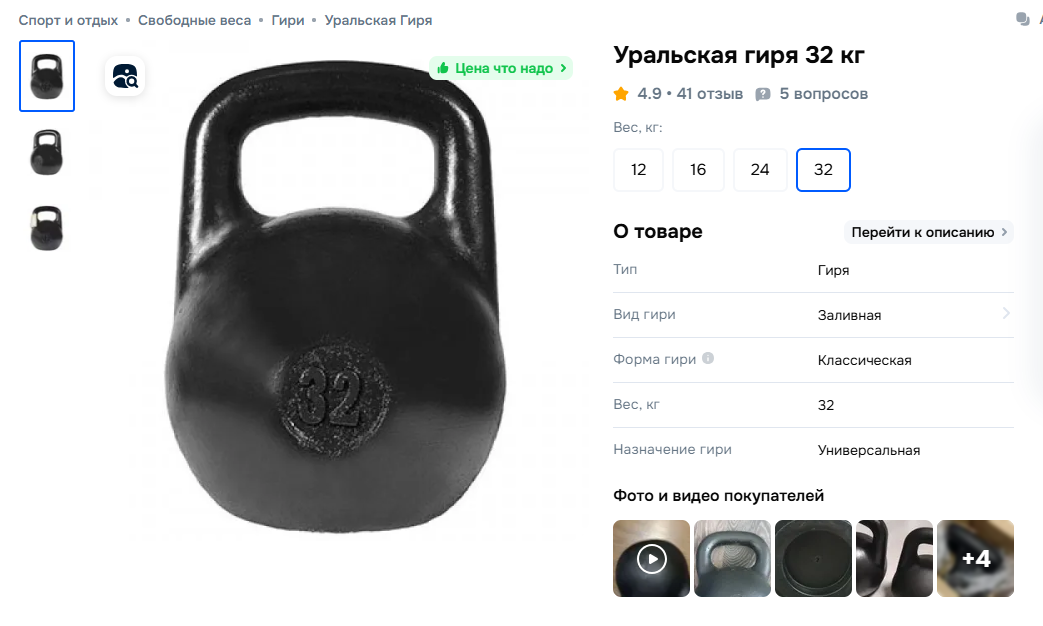This screenshot has width=1043, height=626.
Task: Select the 32 kg weight option
Action: (x=823, y=170)
